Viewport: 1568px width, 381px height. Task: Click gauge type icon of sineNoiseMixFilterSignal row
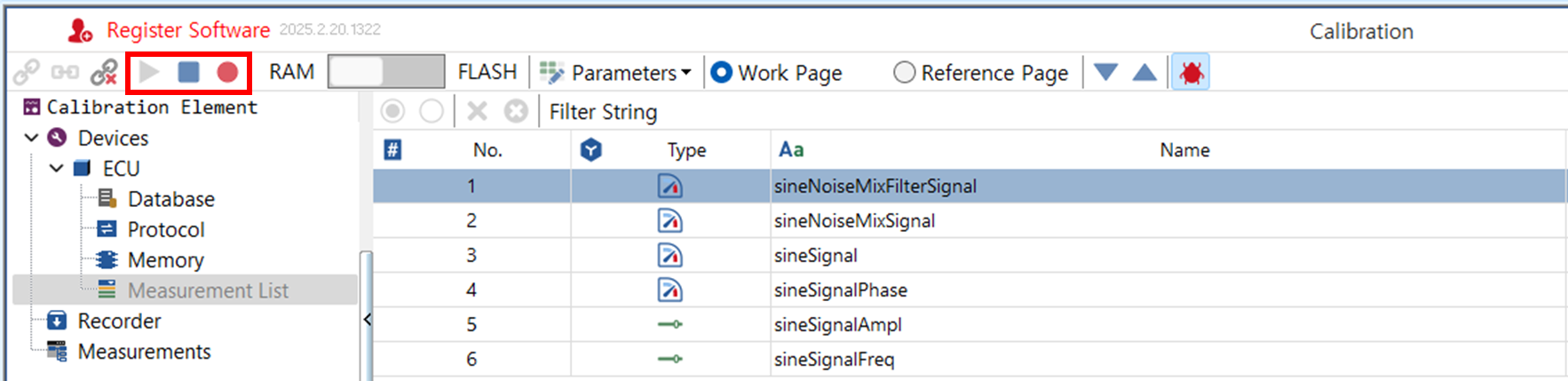tap(669, 186)
